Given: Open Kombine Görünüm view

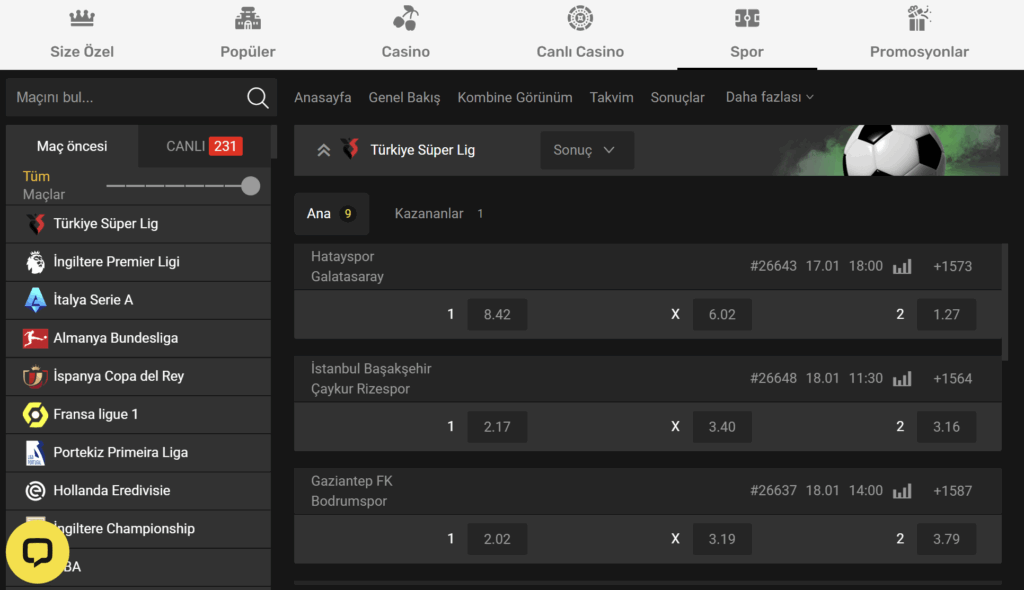Looking at the screenshot, I should [x=515, y=97].
